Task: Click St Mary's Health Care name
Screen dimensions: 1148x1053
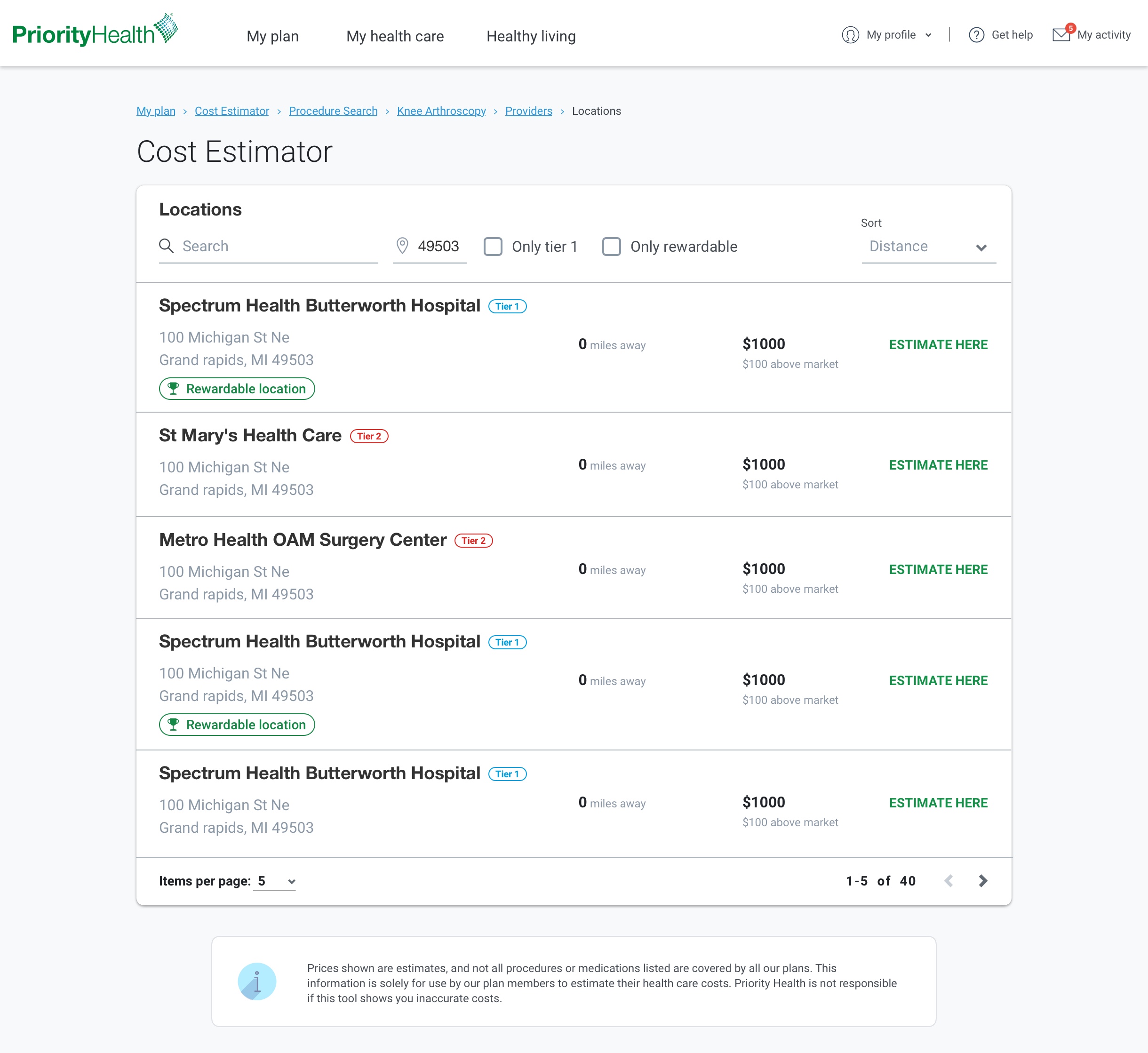Action: pyautogui.click(x=250, y=435)
